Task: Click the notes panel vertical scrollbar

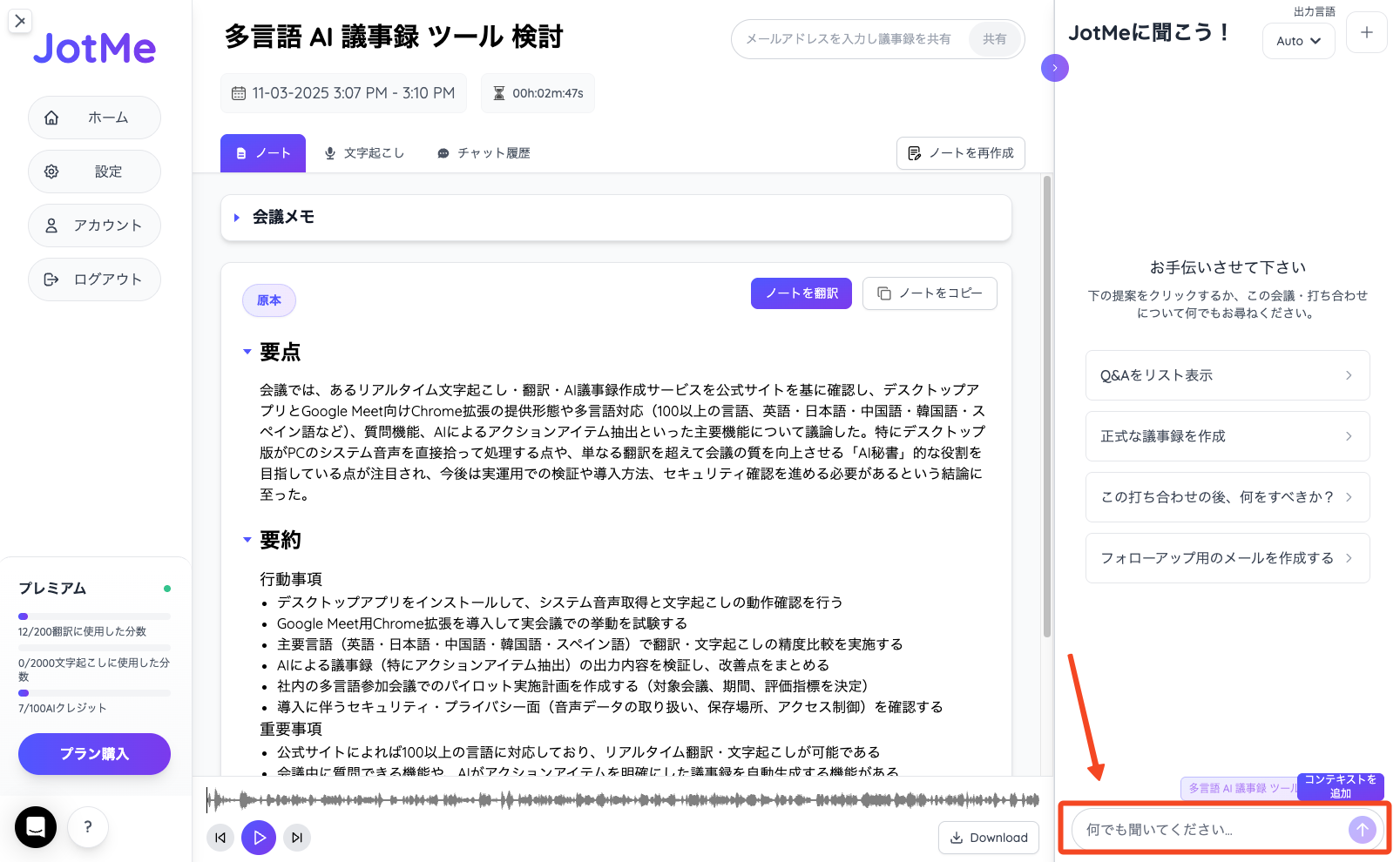Action: click(x=1046, y=407)
